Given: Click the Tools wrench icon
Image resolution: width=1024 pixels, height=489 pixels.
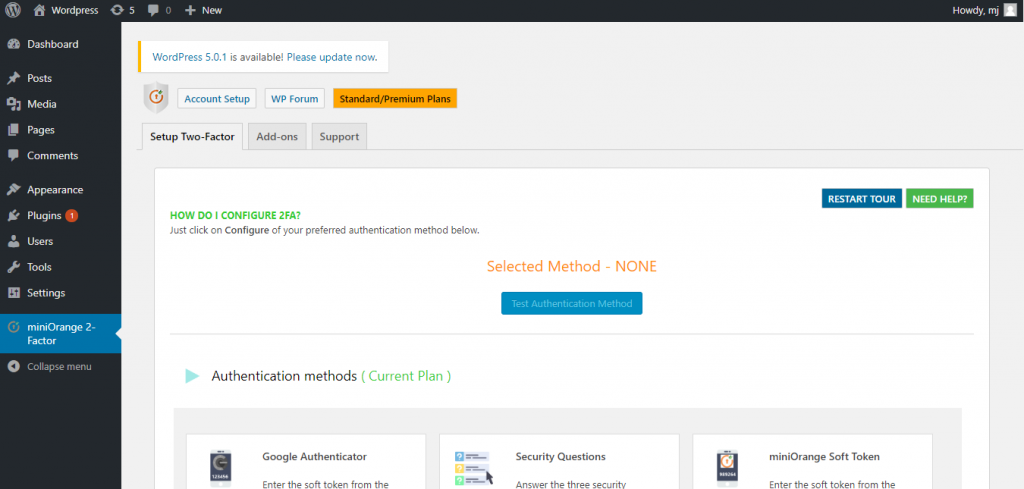Looking at the screenshot, I should click(13, 267).
